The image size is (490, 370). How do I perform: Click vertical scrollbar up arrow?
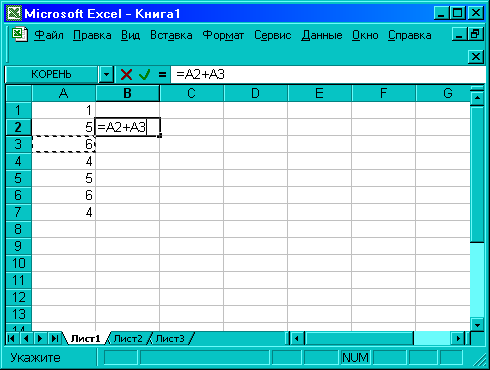(x=477, y=98)
